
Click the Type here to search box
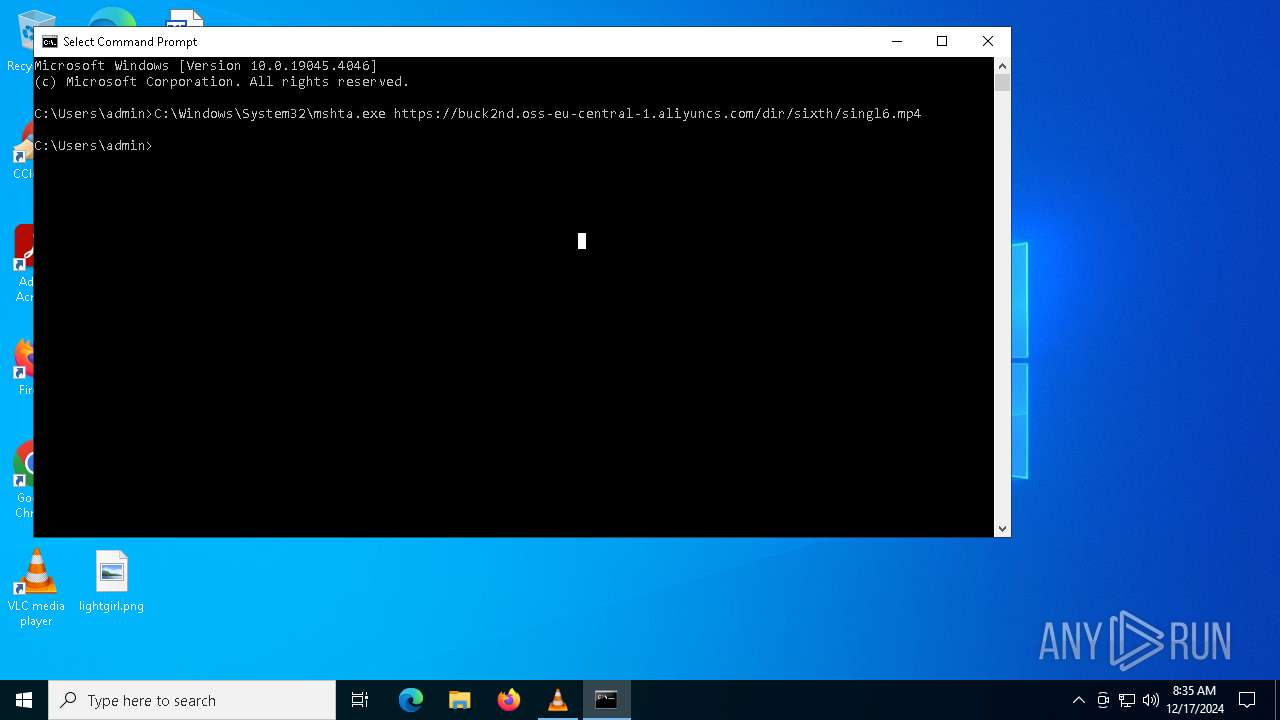point(192,700)
